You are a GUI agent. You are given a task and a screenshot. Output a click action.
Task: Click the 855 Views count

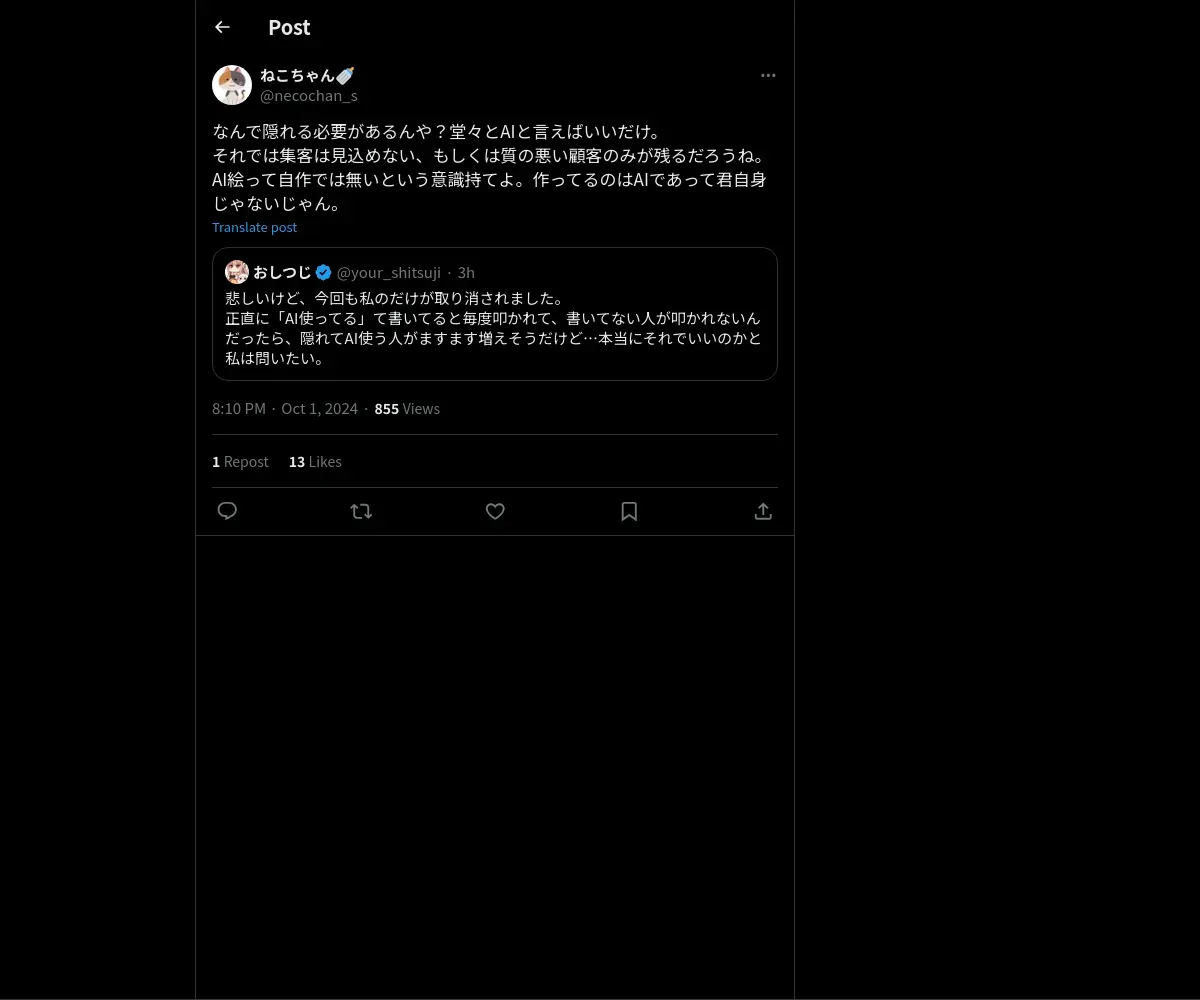tap(407, 408)
